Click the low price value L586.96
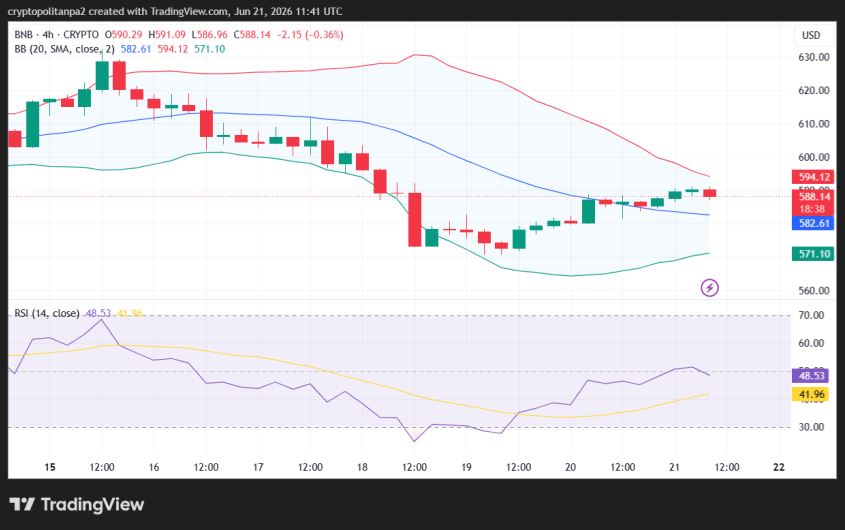The width and height of the screenshot is (845, 530). pos(210,35)
